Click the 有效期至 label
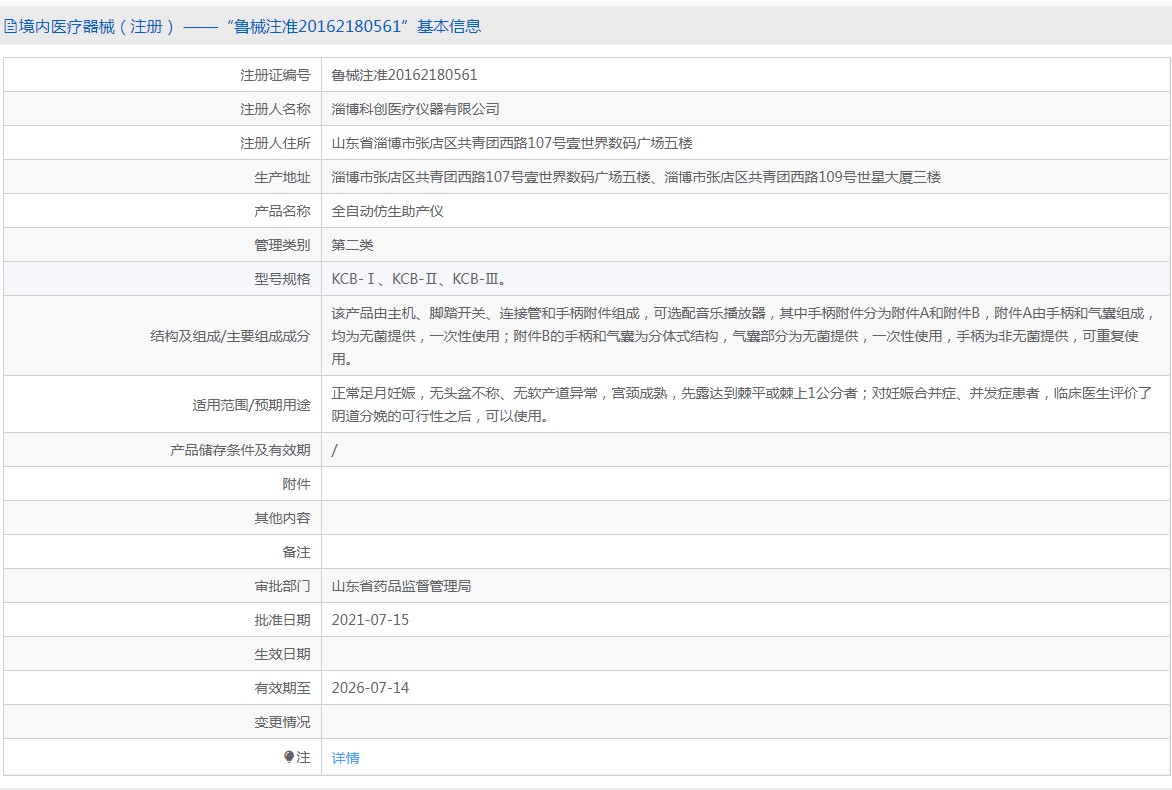Image resolution: width=1172 pixels, height=790 pixels. coord(282,688)
